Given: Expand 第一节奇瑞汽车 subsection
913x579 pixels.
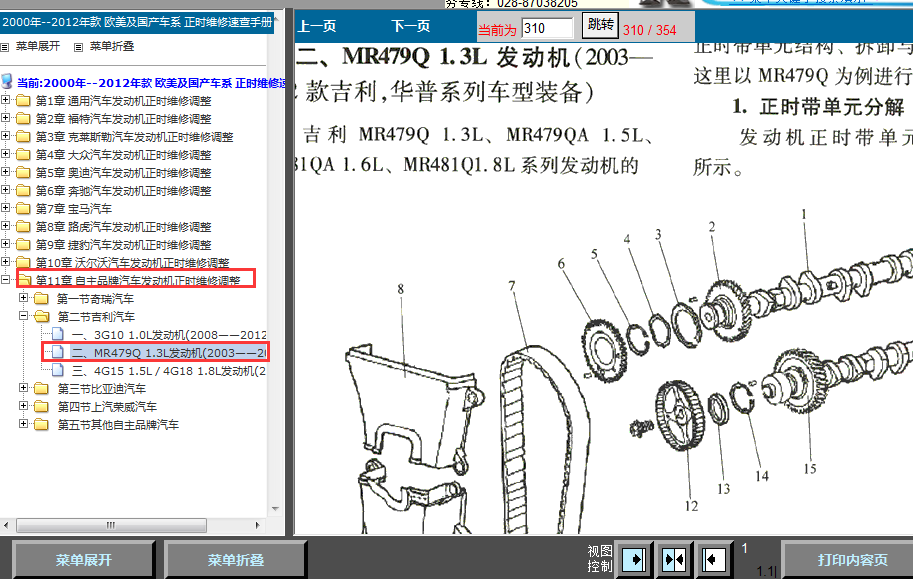Looking at the screenshot, I should point(23,298).
